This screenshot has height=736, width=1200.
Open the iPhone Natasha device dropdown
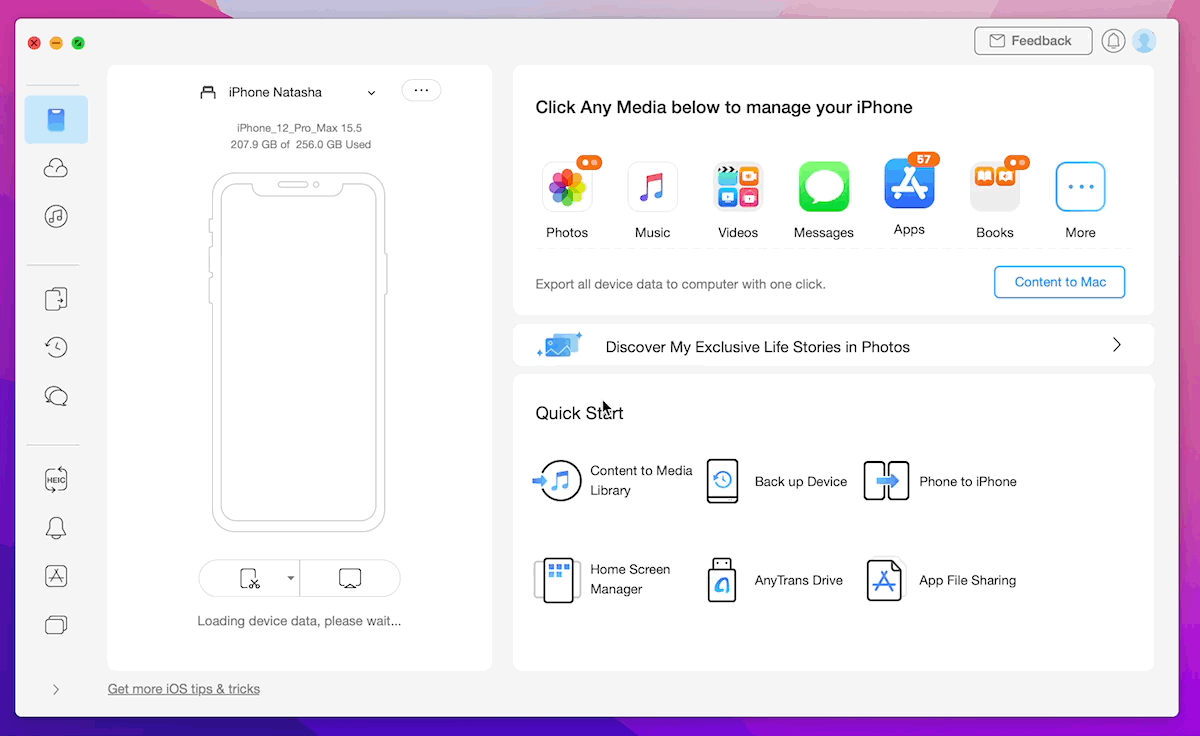click(x=289, y=92)
